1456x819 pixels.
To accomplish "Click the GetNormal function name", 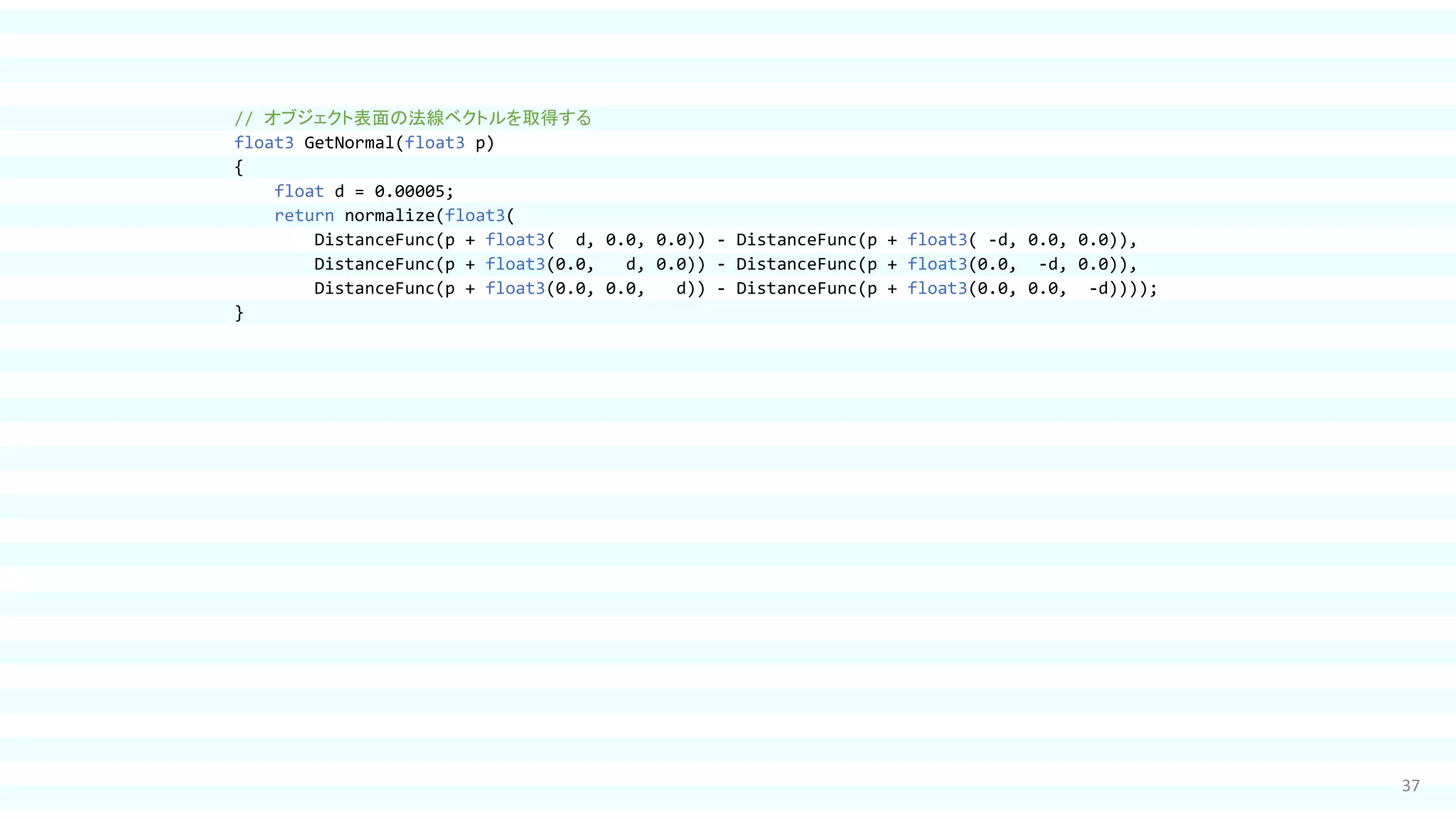I will click(348, 143).
